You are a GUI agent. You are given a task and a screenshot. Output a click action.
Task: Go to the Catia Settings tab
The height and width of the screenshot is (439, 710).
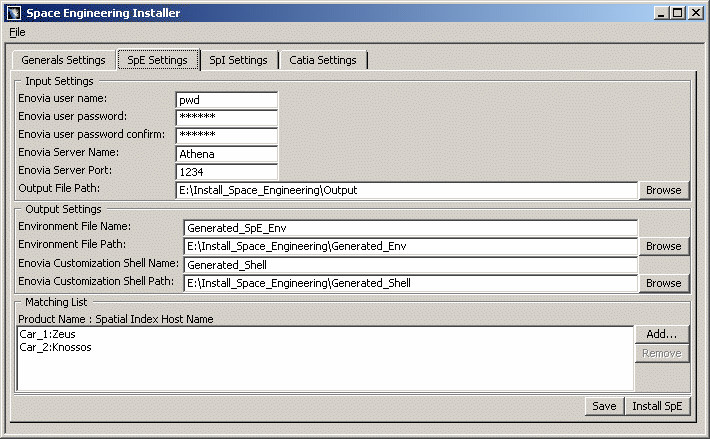[x=323, y=60]
